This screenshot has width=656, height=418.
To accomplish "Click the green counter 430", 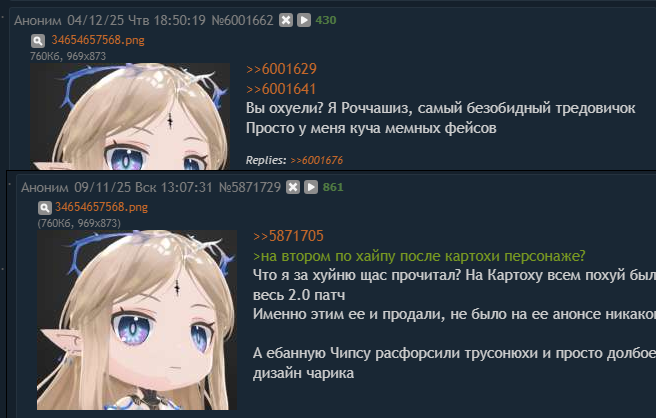I will pyautogui.click(x=326, y=20).
